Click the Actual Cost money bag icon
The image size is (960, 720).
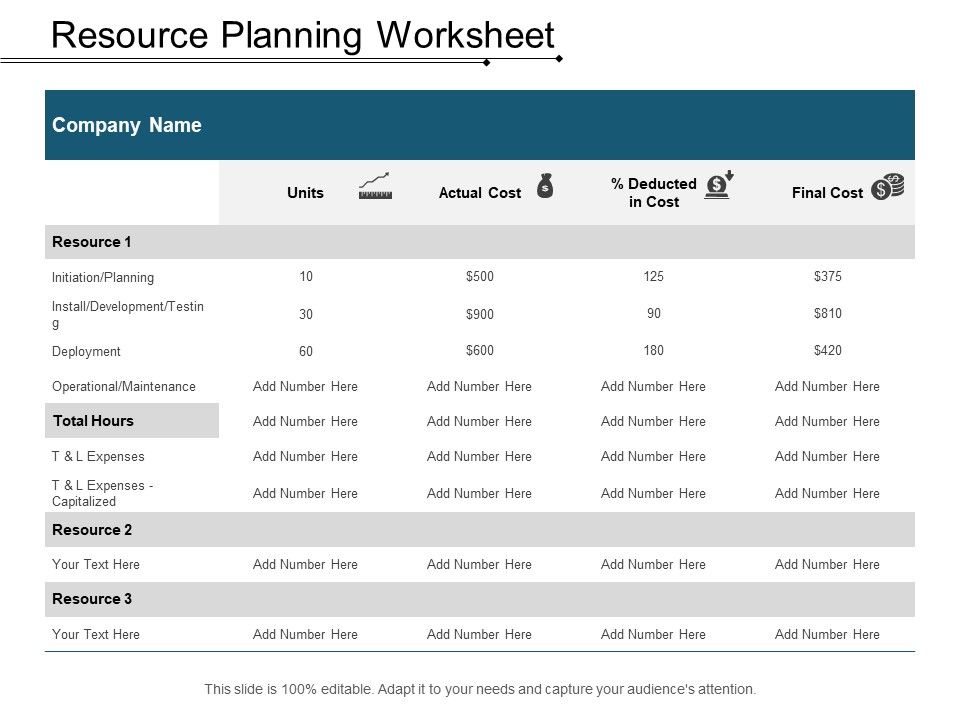click(545, 186)
